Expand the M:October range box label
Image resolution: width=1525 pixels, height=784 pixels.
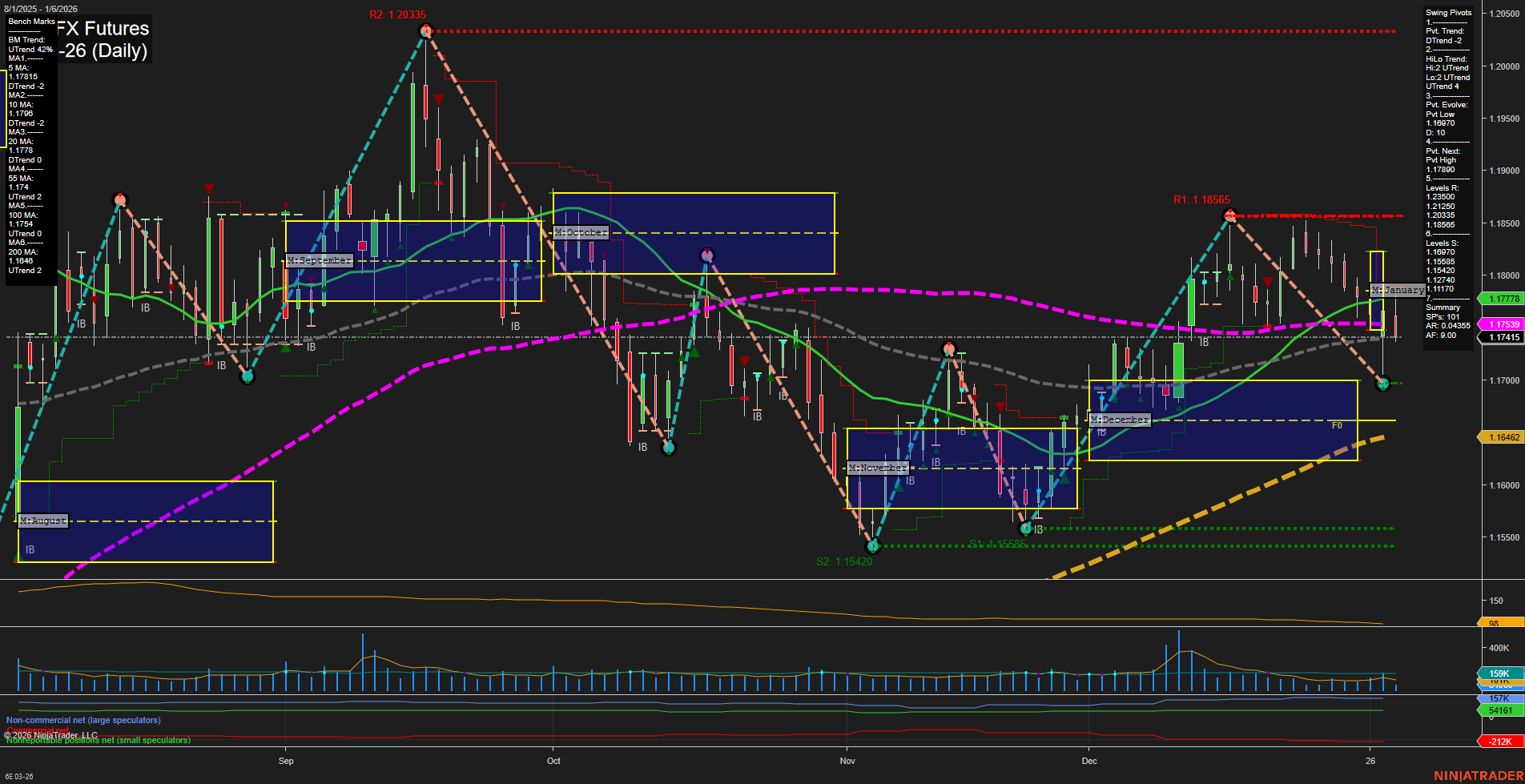click(x=581, y=231)
